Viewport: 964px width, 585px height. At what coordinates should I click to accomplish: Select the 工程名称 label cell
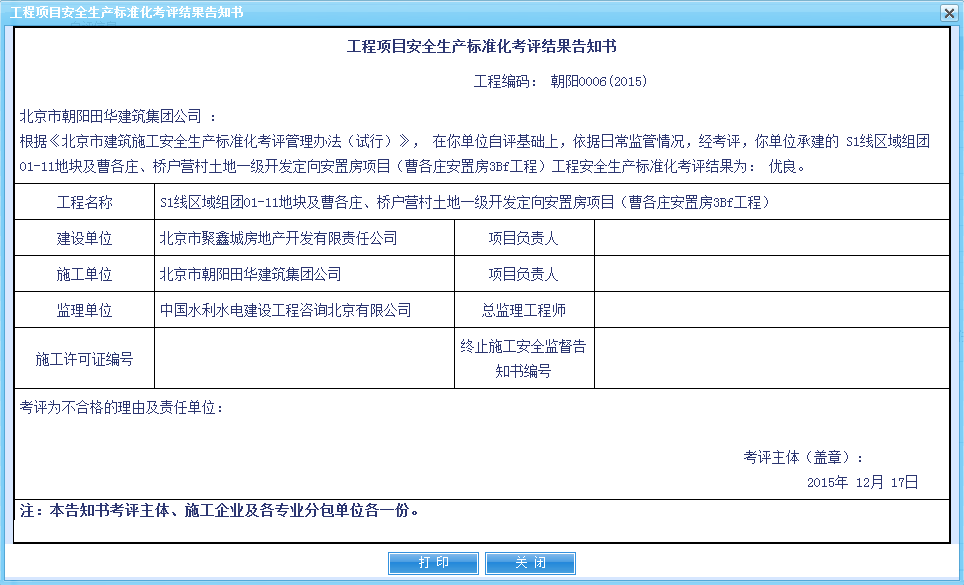coord(84,202)
